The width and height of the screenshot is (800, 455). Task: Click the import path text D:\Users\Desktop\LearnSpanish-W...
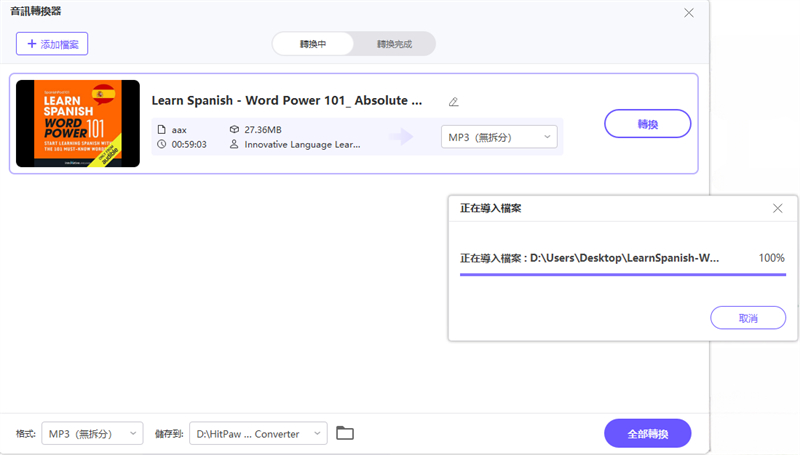(x=624, y=258)
